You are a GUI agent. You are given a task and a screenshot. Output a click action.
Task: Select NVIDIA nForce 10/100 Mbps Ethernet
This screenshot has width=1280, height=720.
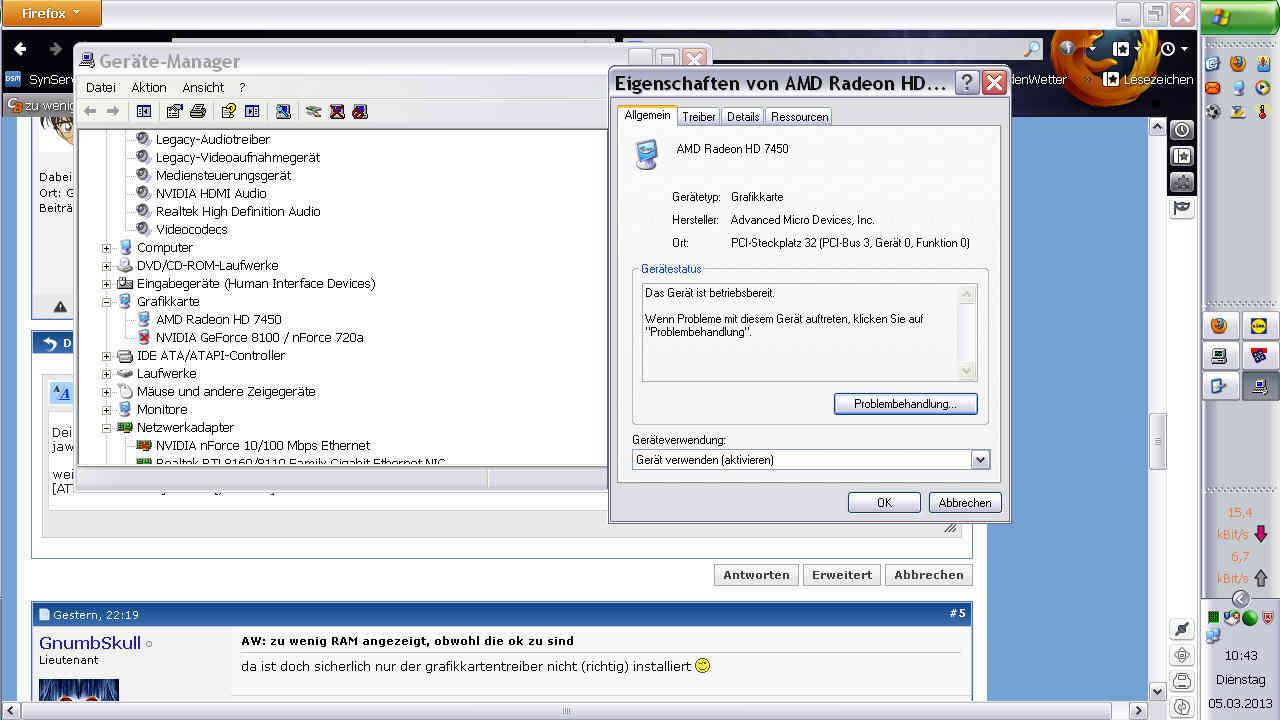(x=262, y=446)
